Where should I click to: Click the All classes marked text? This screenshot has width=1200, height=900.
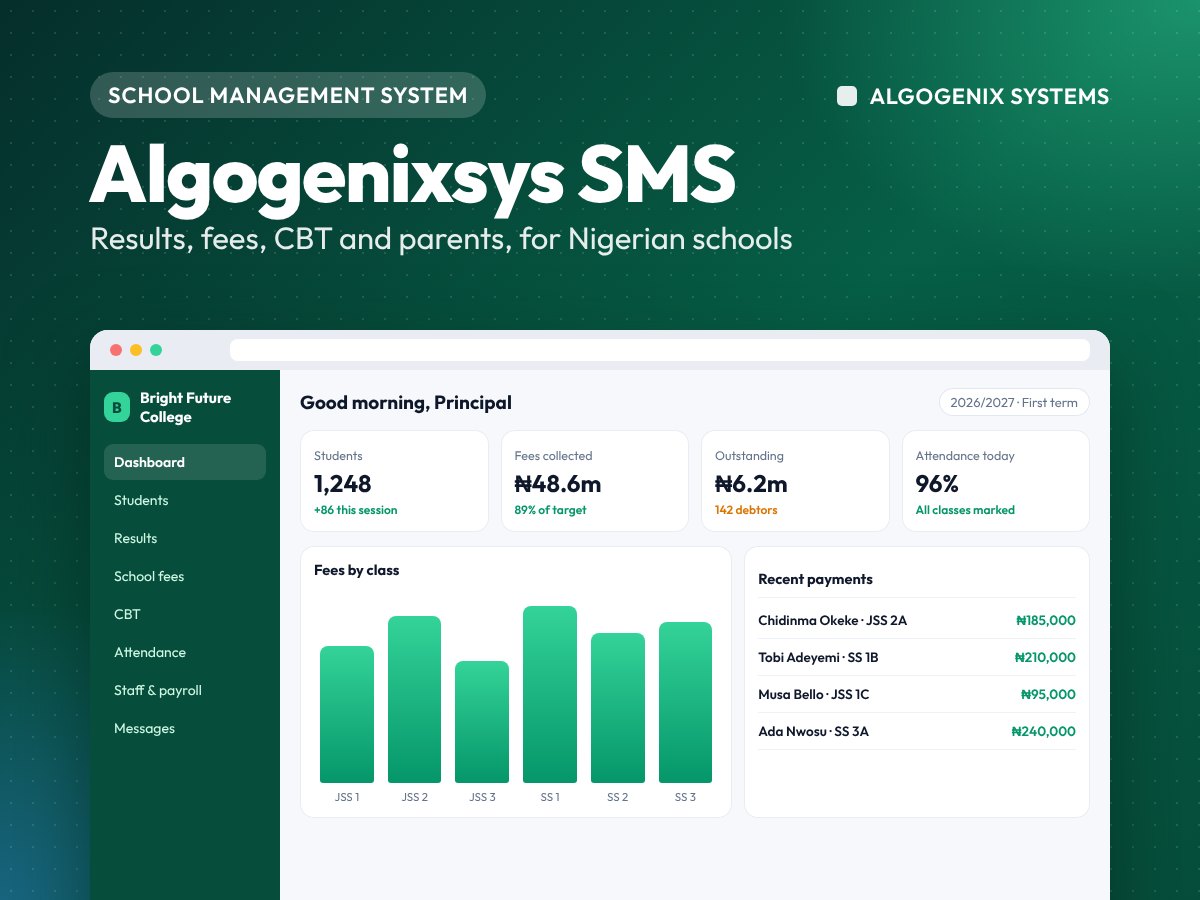pyautogui.click(x=965, y=510)
